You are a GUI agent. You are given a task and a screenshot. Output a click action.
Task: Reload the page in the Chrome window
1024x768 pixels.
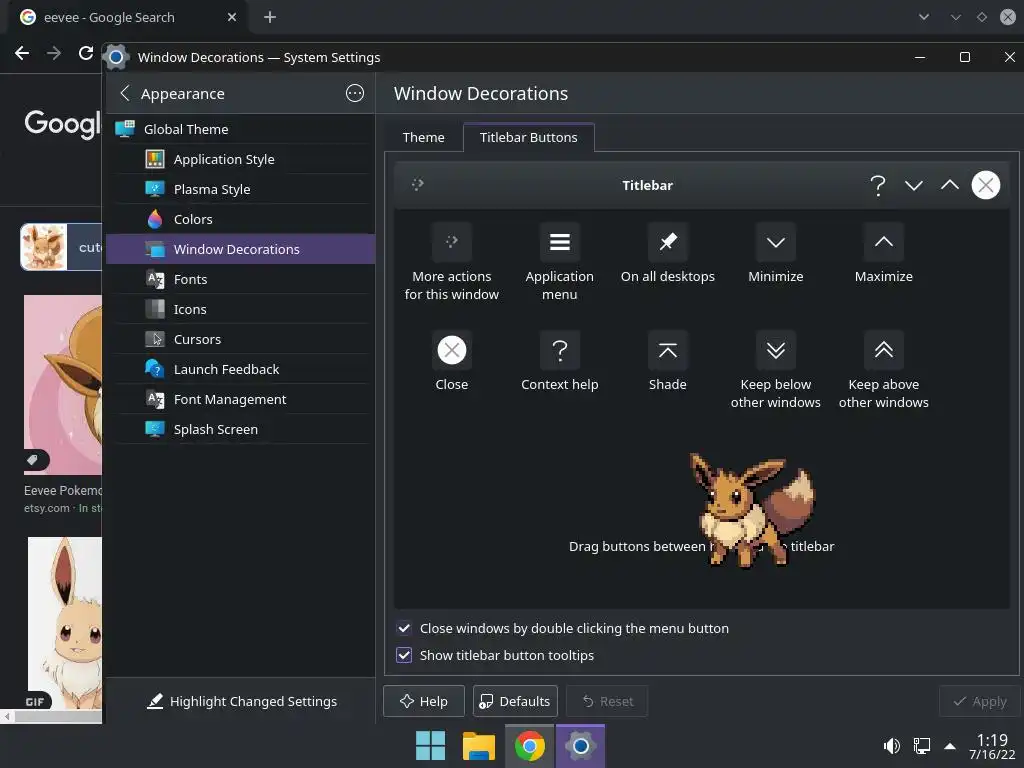(86, 53)
